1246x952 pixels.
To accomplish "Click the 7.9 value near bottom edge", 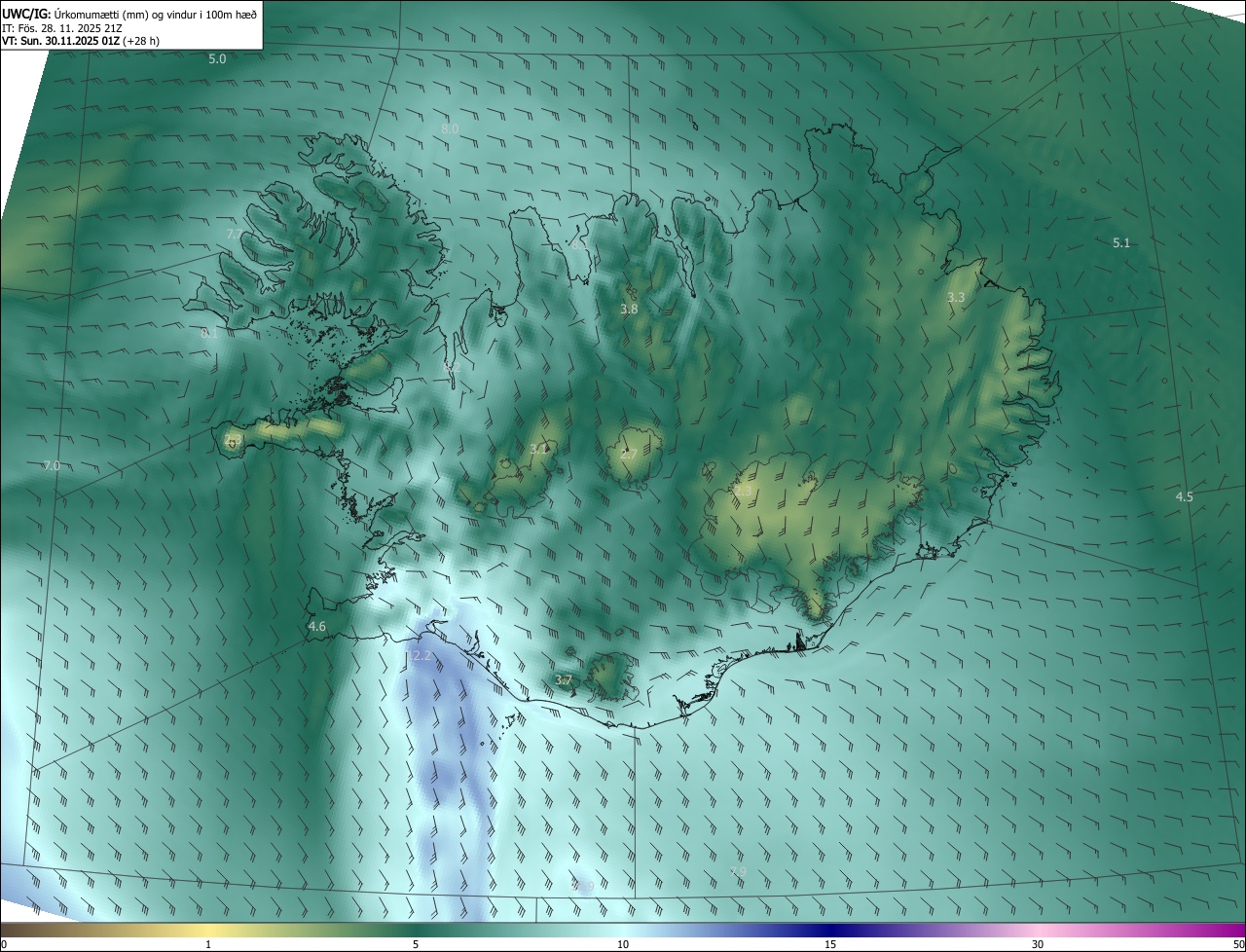I will (x=739, y=871).
